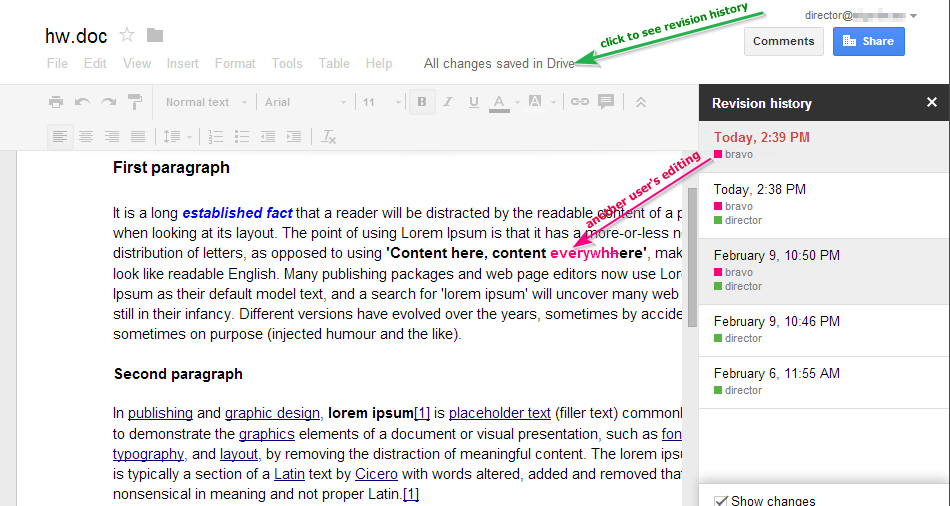The width and height of the screenshot is (950, 506).
Task: Open the View menu
Action: pyautogui.click(x=137, y=64)
